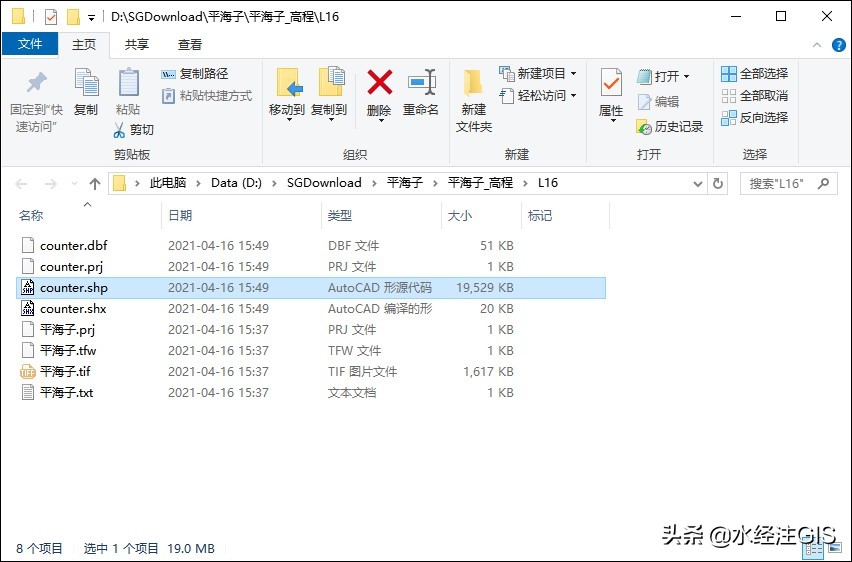Image resolution: width=852 pixels, height=562 pixels.
Task: Expand the address bar history dropdown
Action: tap(698, 184)
